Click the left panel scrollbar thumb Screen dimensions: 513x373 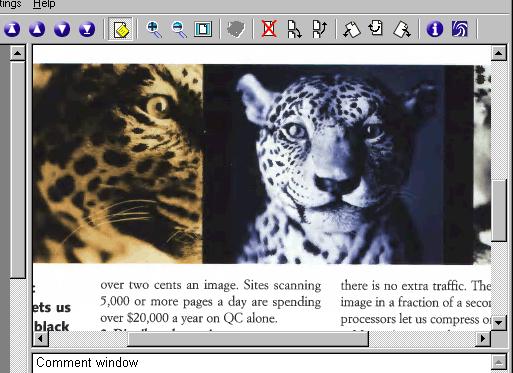[18, 169]
